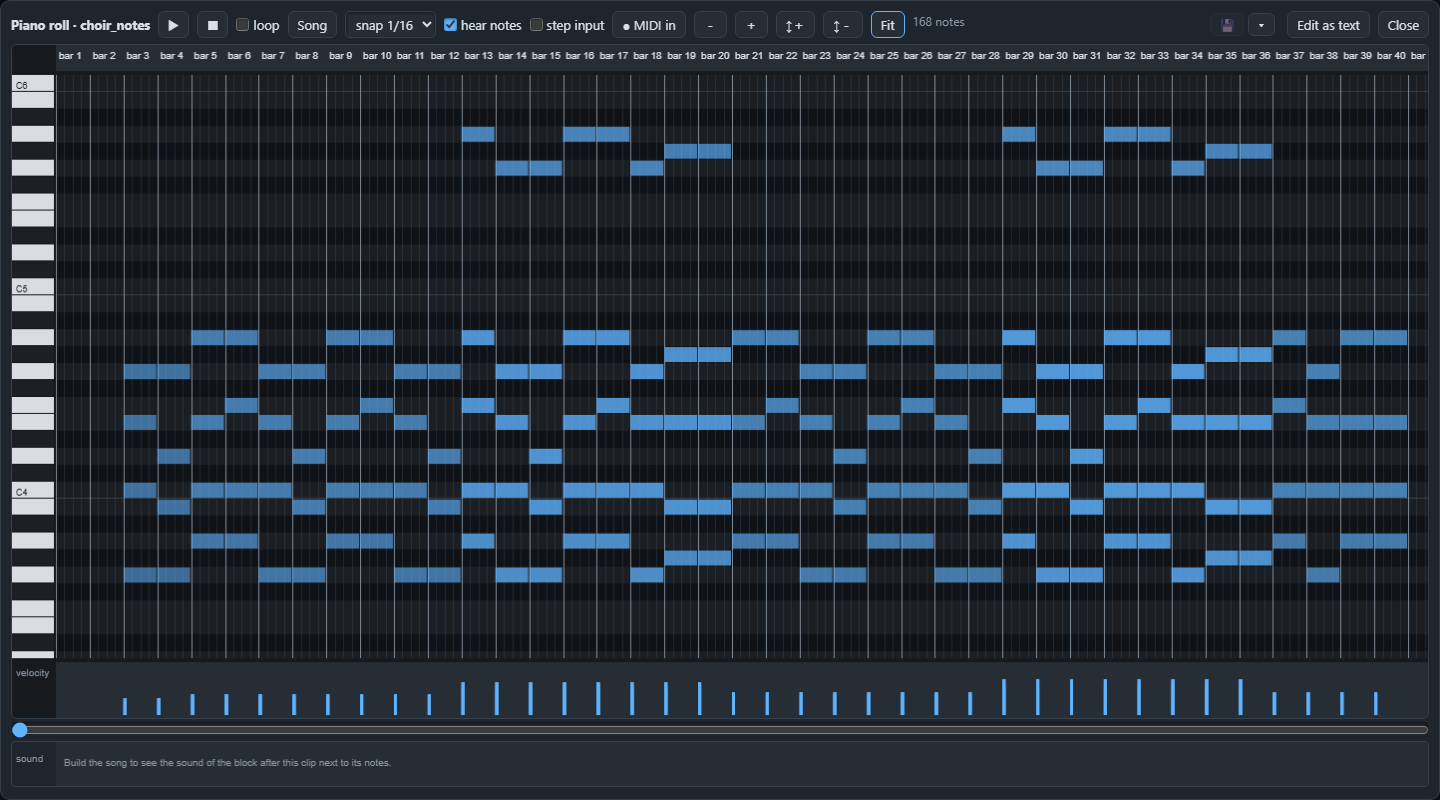Click the bar 13 marker in the ruler
1440x800 pixels.
coord(478,56)
